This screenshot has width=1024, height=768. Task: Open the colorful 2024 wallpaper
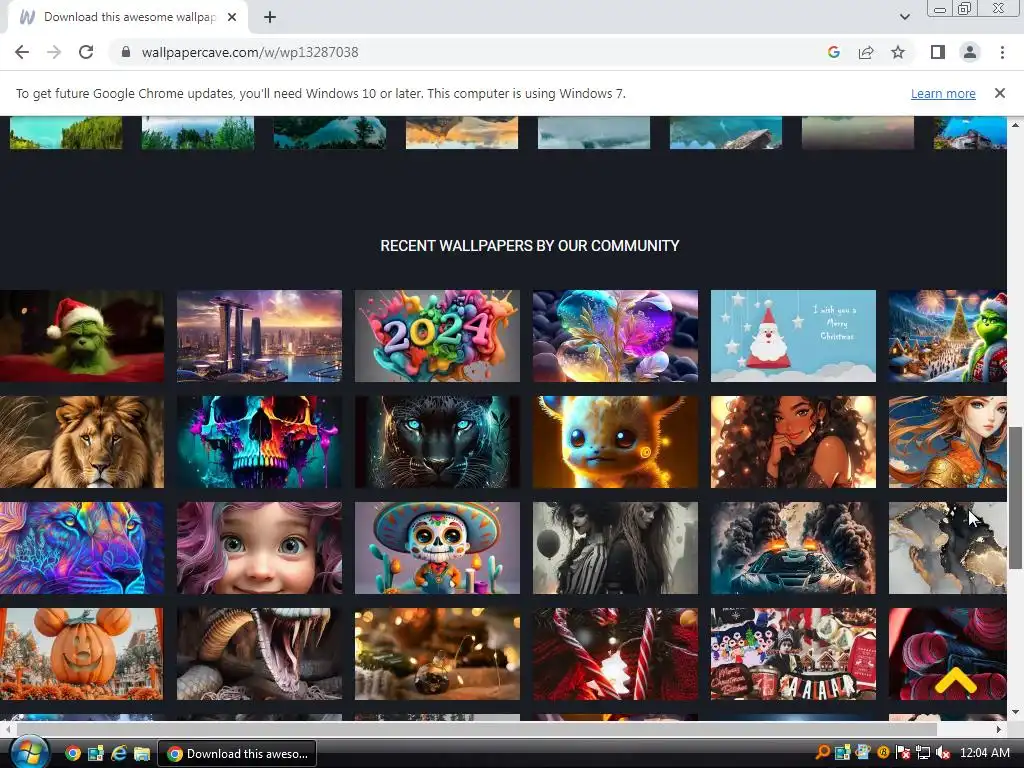point(437,336)
